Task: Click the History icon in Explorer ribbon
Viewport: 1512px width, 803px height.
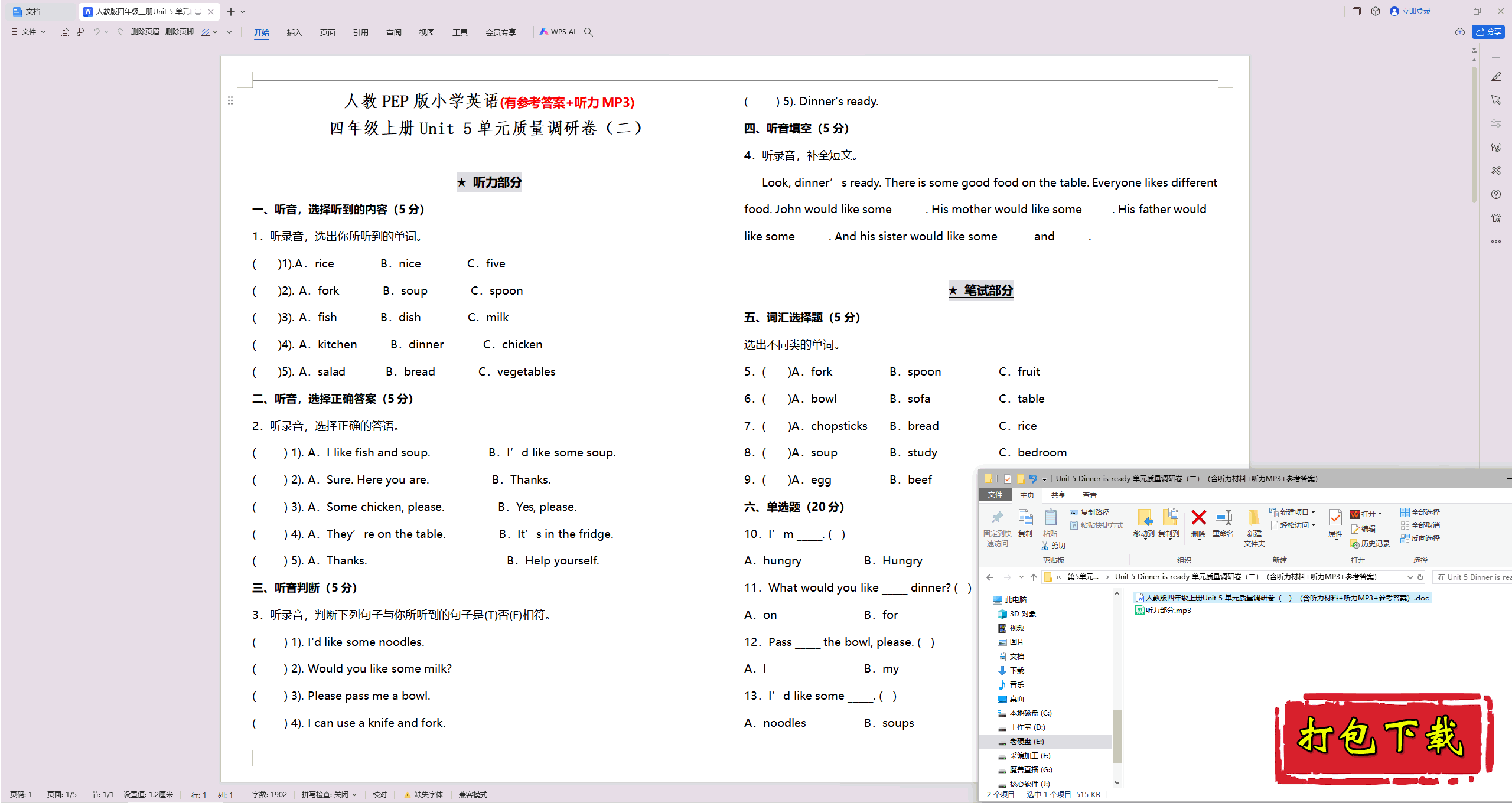Action: [x=1355, y=544]
